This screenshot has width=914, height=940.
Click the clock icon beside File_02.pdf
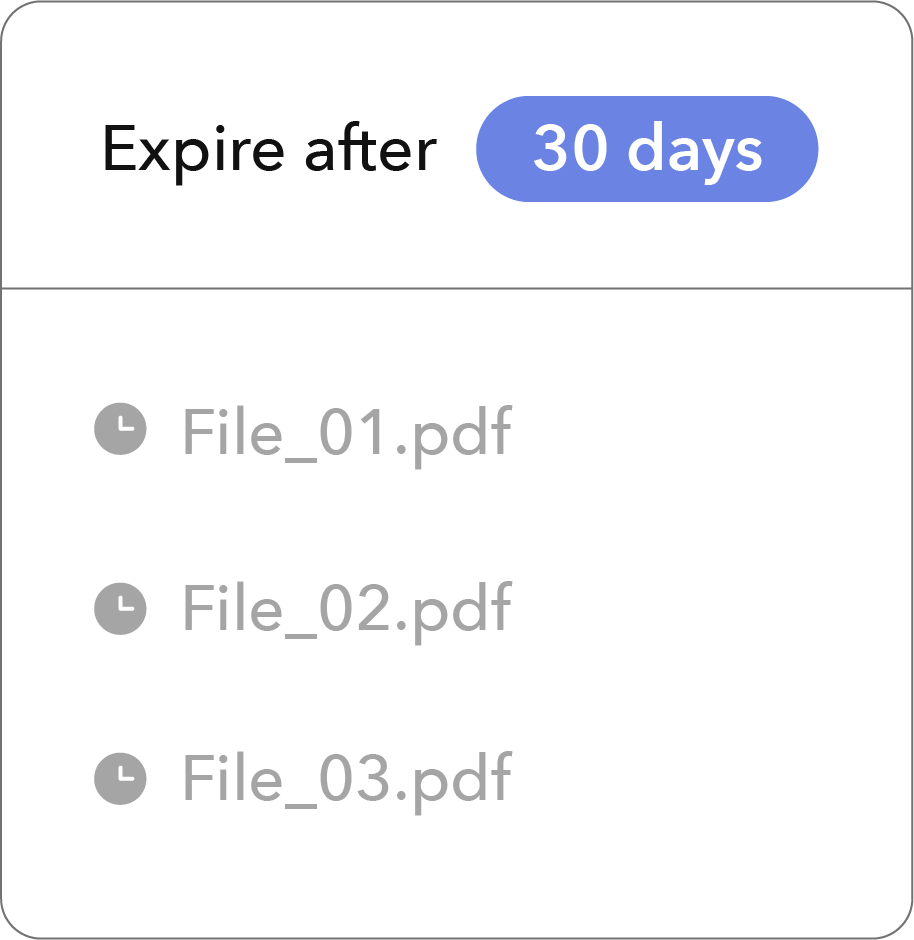coord(120,608)
